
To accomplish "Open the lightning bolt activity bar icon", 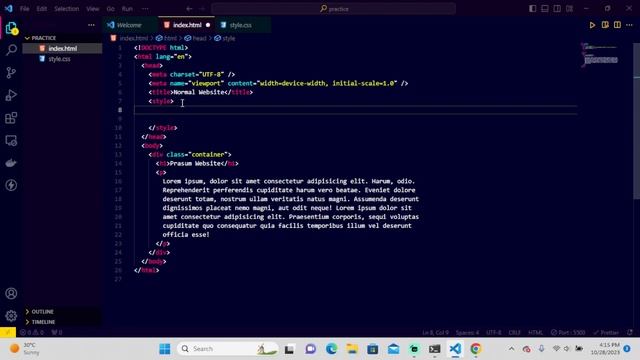I will tap(11, 185).
